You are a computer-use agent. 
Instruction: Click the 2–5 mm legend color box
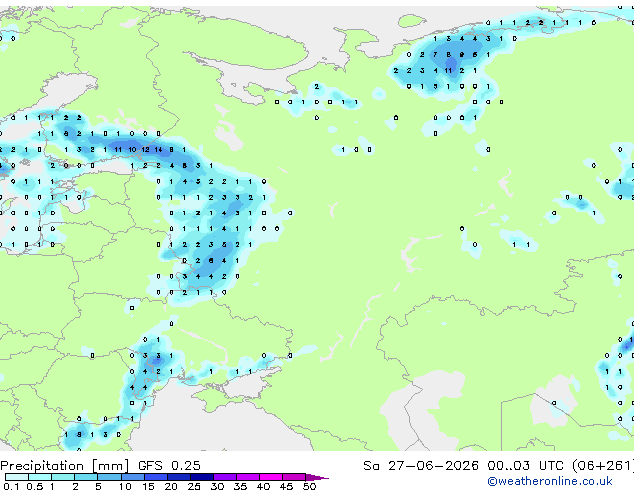[x=86, y=477]
